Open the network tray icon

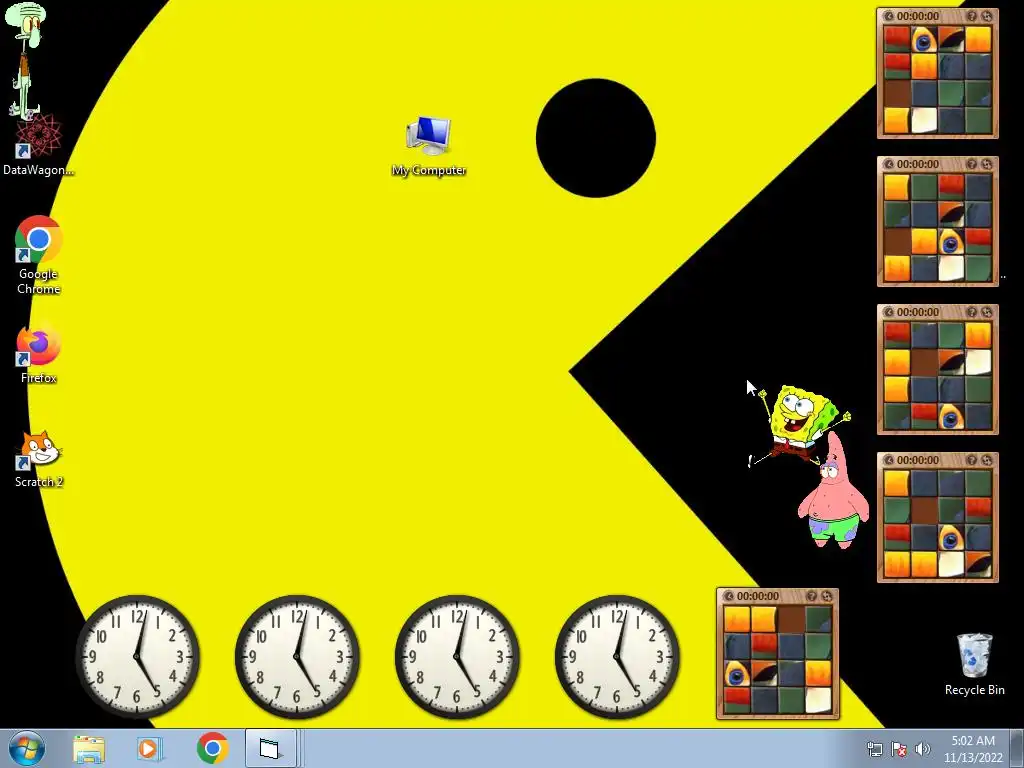(874, 749)
